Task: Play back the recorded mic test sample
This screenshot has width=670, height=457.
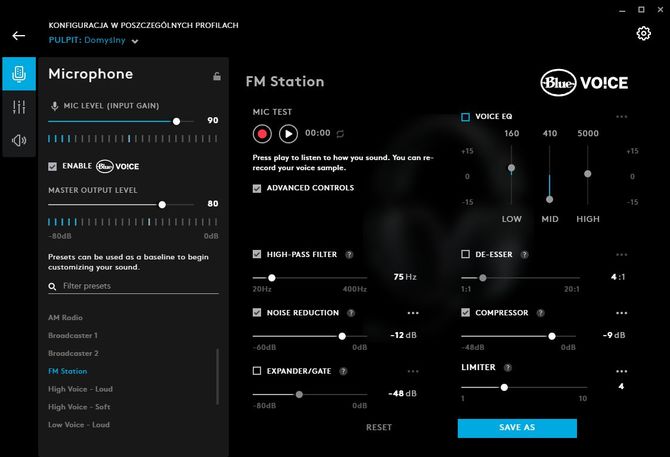Action: 288,134
